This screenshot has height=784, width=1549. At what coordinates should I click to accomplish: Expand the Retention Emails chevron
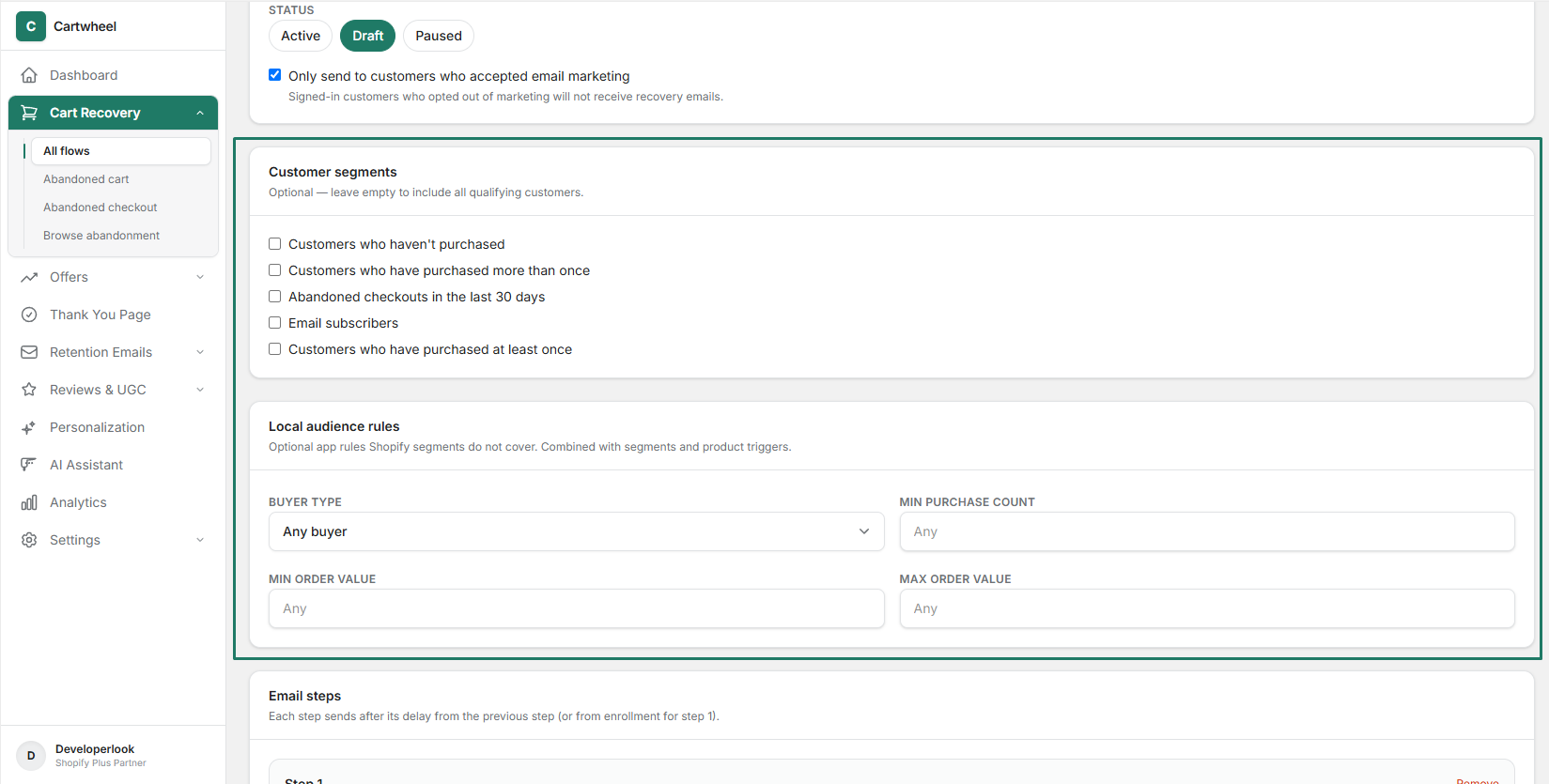(200, 352)
